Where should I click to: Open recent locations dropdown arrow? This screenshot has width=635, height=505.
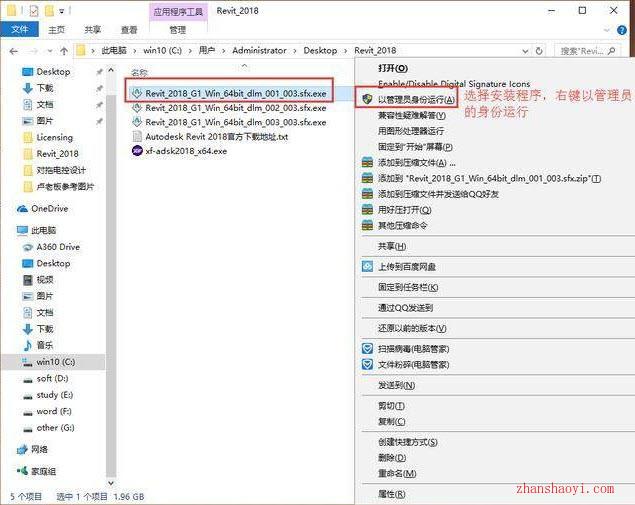50,51
